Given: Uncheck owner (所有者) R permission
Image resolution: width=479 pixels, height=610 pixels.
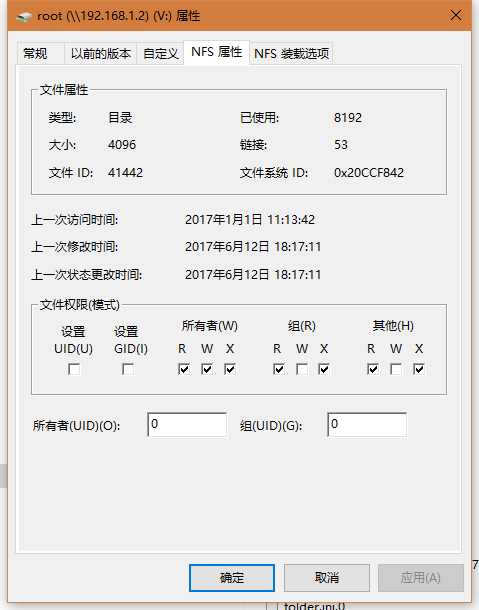Looking at the screenshot, I should 184,369.
